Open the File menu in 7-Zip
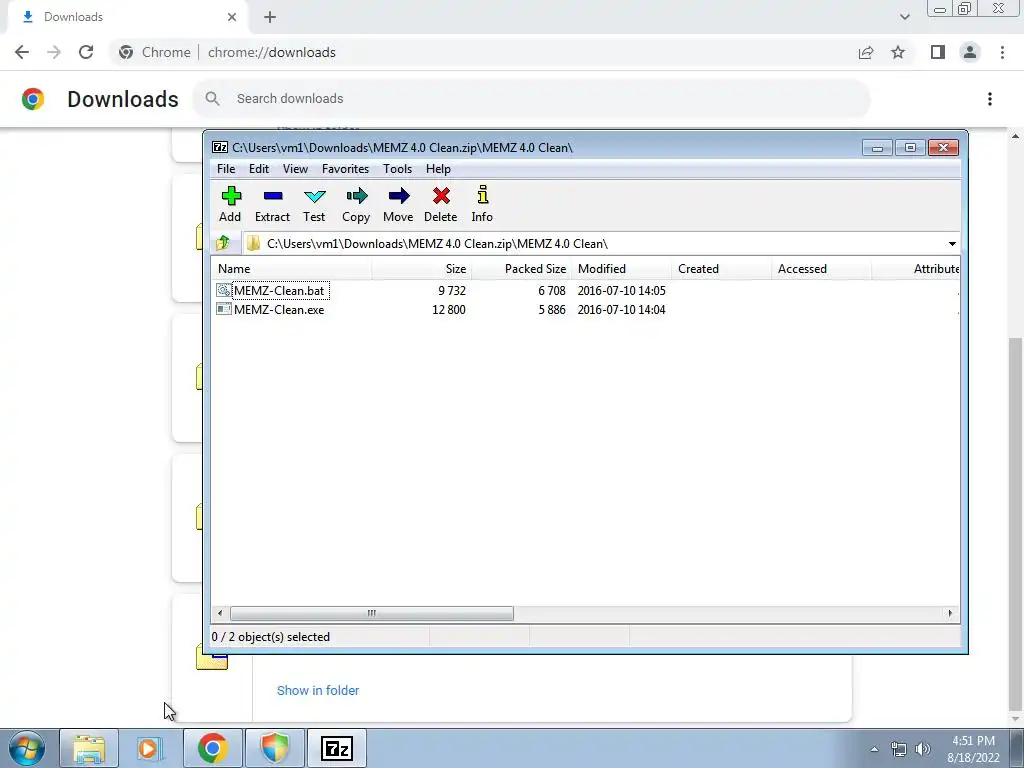The width and height of the screenshot is (1024, 768). pyautogui.click(x=226, y=168)
